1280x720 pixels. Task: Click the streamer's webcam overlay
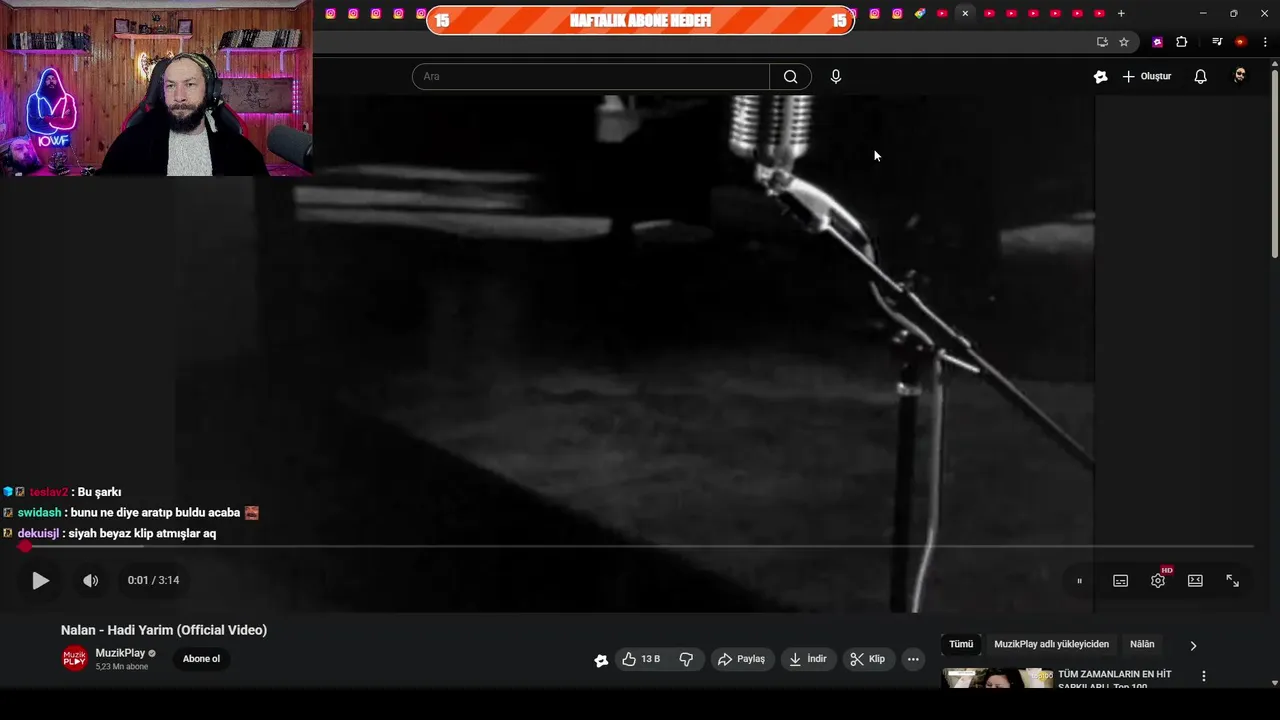[156, 88]
